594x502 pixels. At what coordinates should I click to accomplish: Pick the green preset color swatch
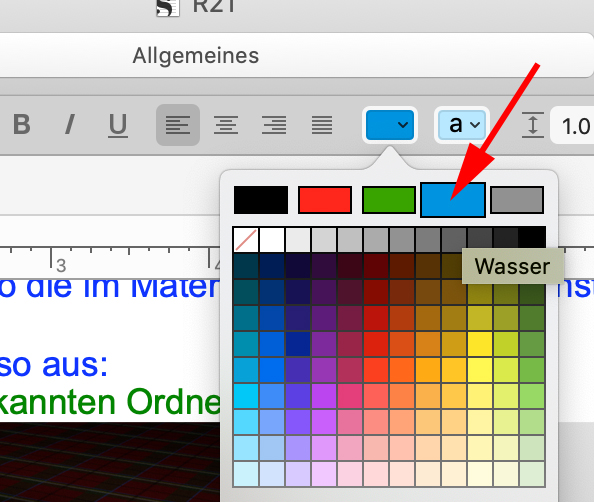point(389,200)
